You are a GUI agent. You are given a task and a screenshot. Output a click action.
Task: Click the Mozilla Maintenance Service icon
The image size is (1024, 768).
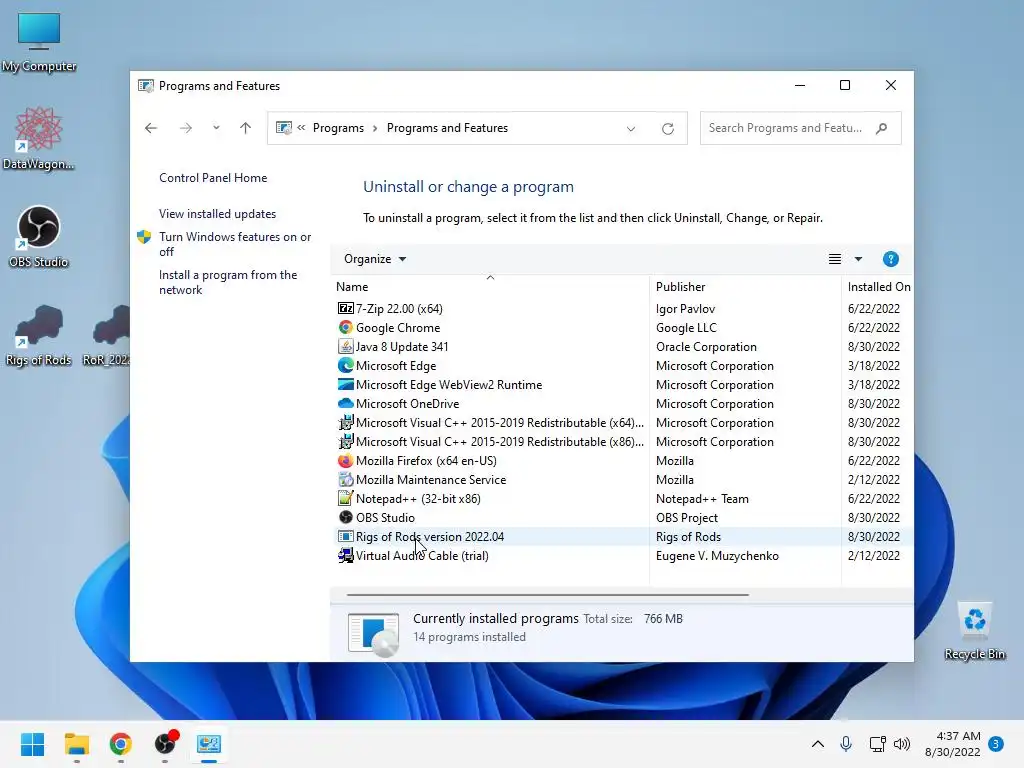click(x=345, y=479)
